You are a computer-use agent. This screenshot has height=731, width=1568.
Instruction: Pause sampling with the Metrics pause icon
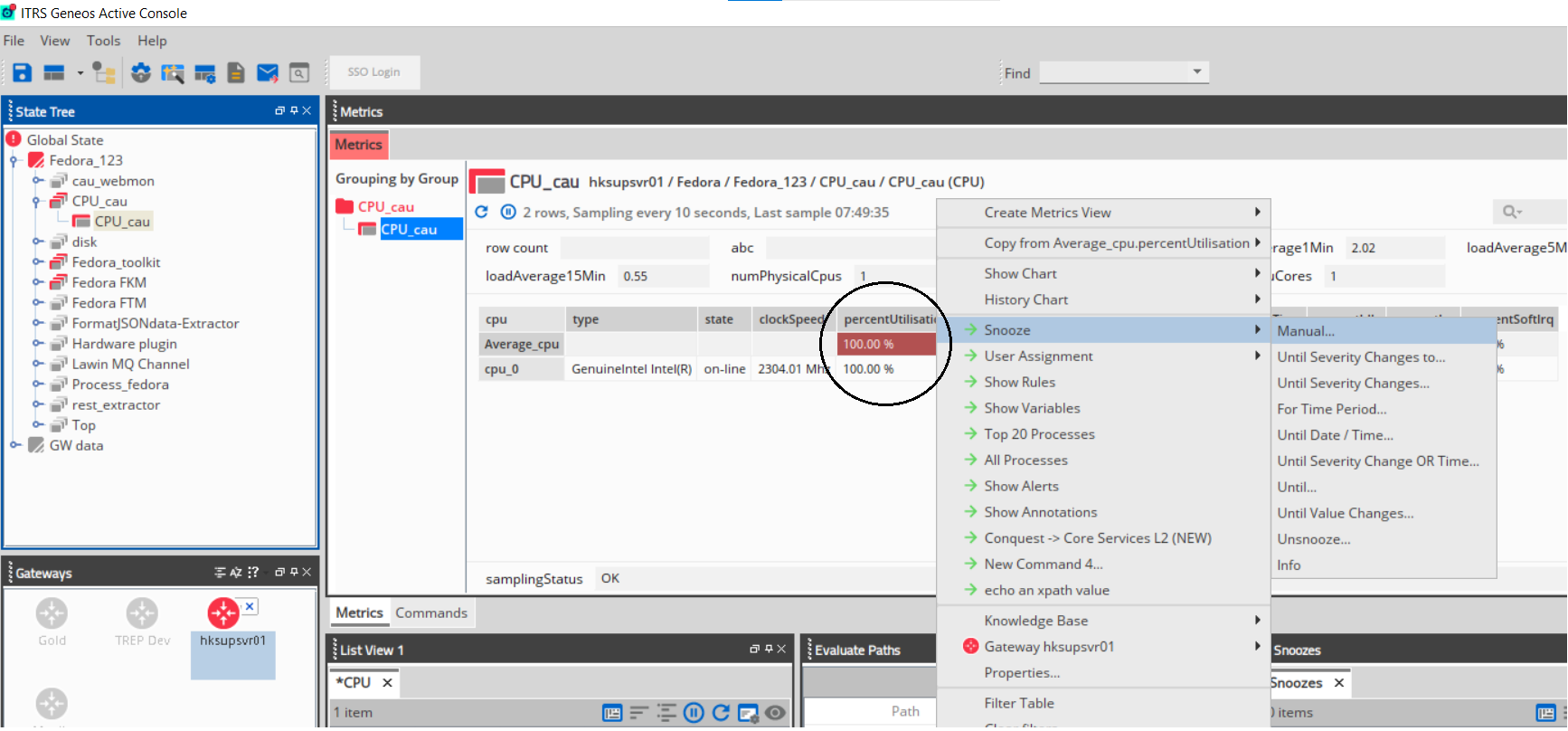click(508, 212)
